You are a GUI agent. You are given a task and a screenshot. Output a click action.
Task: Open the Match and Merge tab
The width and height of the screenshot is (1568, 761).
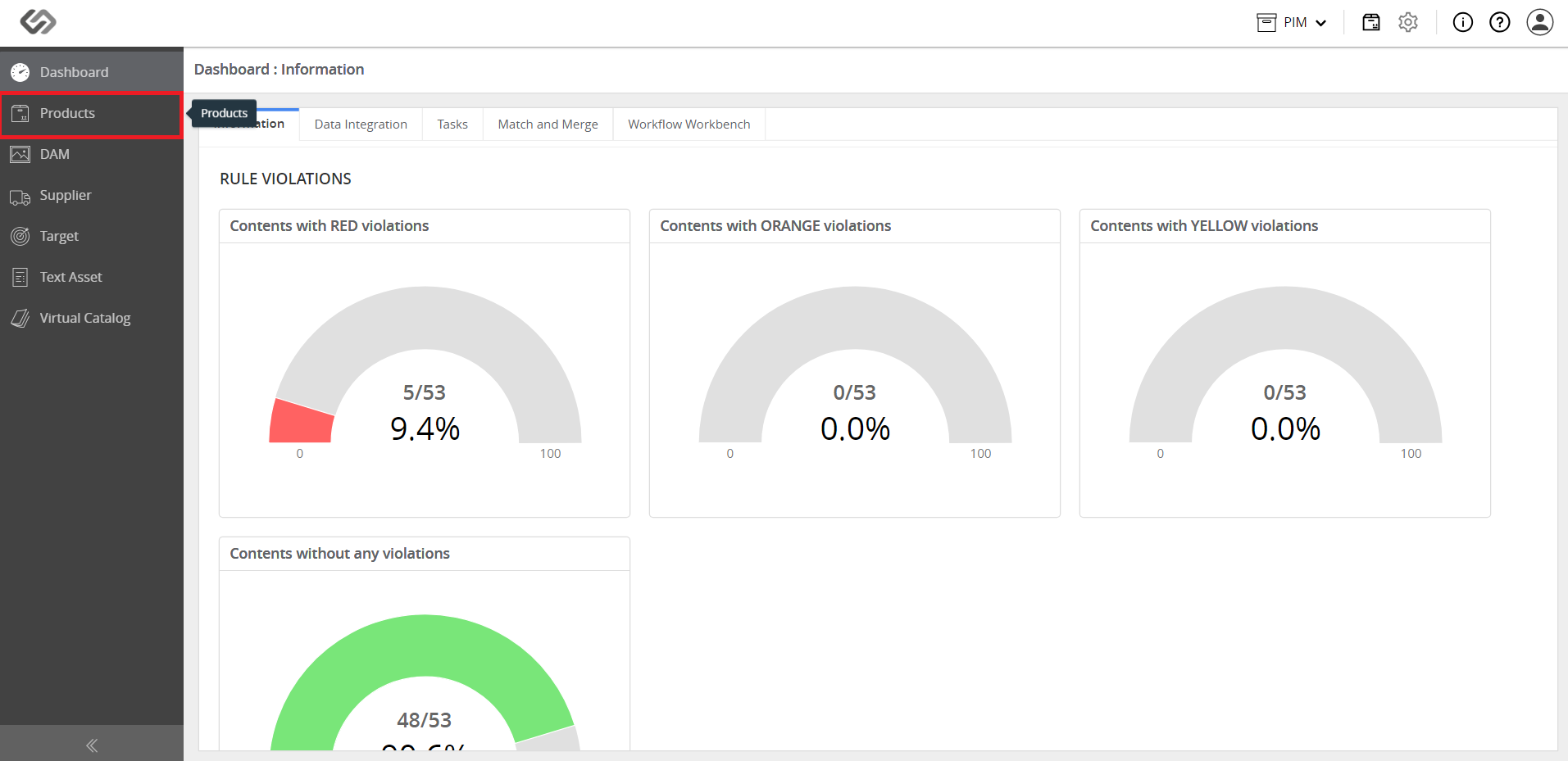pos(548,125)
